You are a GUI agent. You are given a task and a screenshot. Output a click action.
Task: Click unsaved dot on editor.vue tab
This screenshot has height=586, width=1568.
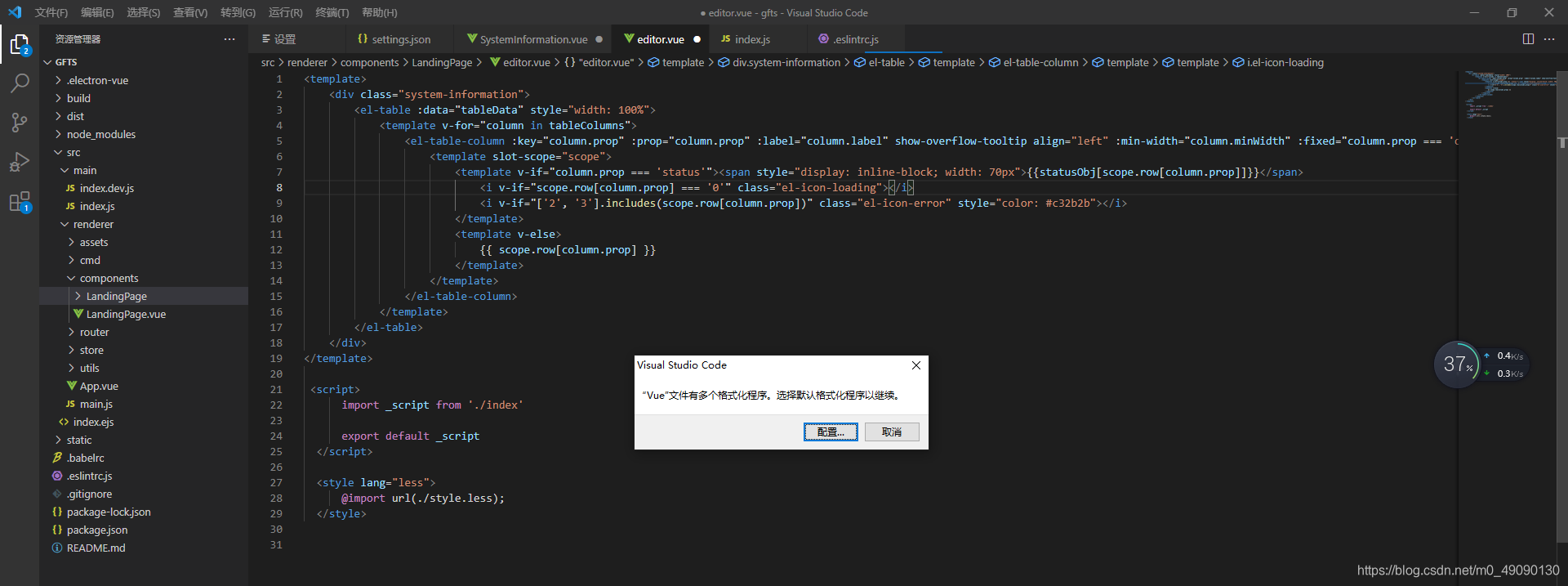[697, 39]
